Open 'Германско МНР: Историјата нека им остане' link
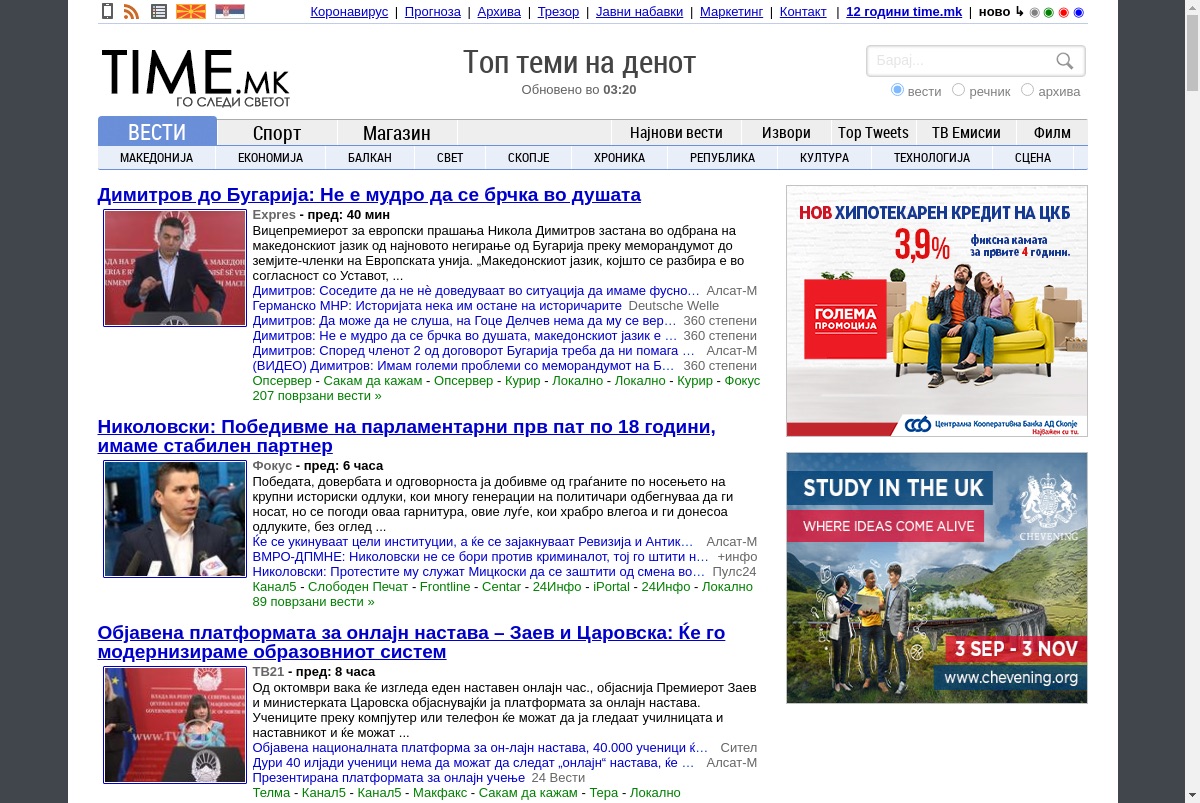The width and height of the screenshot is (1200, 803). coord(437,306)
